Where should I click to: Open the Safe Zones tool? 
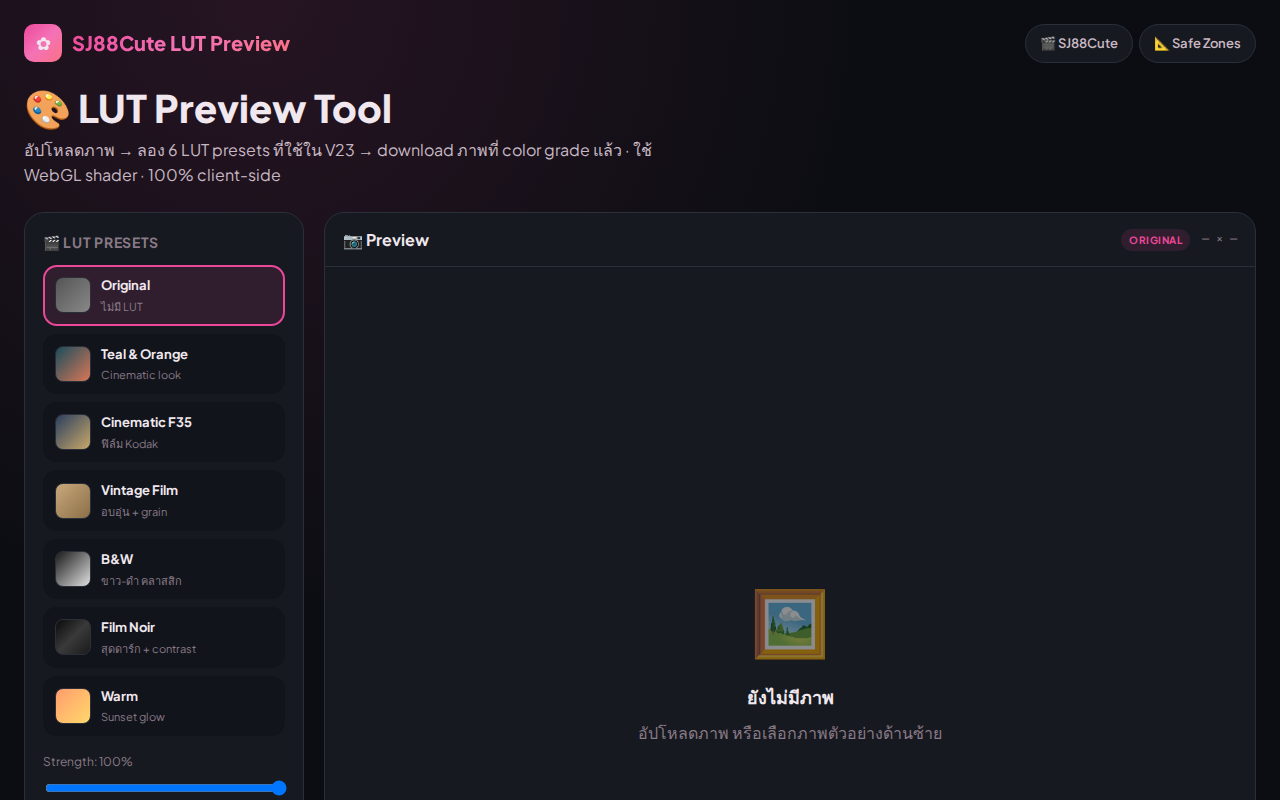coord(1197,43)
